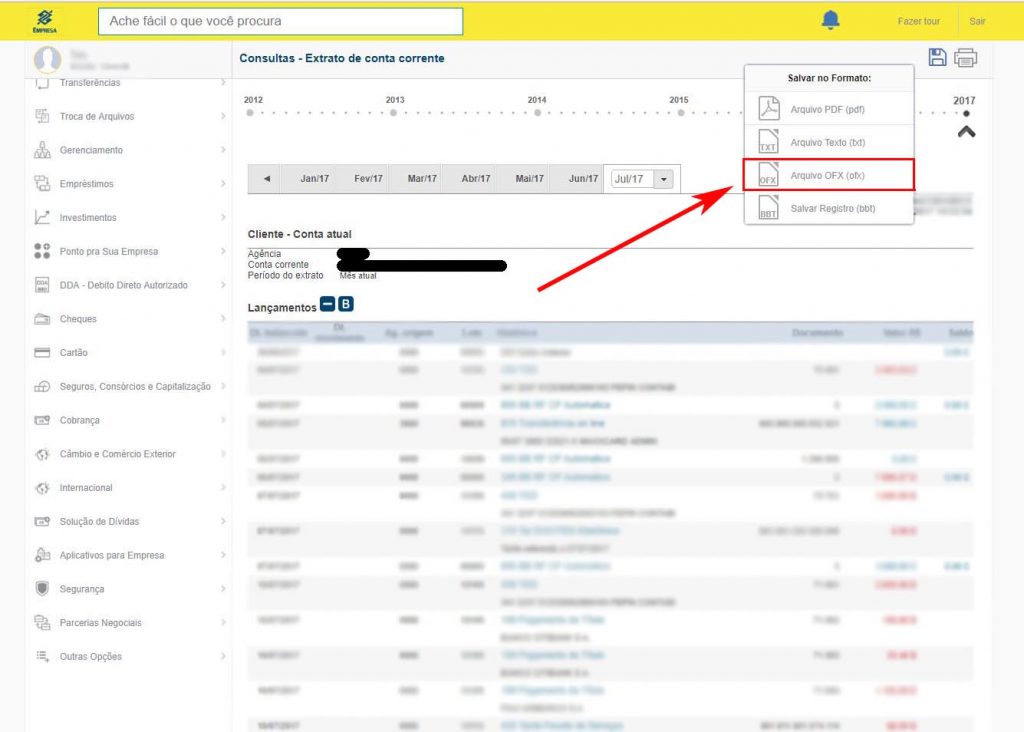Click the printer icon
1024x732 pixels.
pyautogui.click(x=965, y=58)
